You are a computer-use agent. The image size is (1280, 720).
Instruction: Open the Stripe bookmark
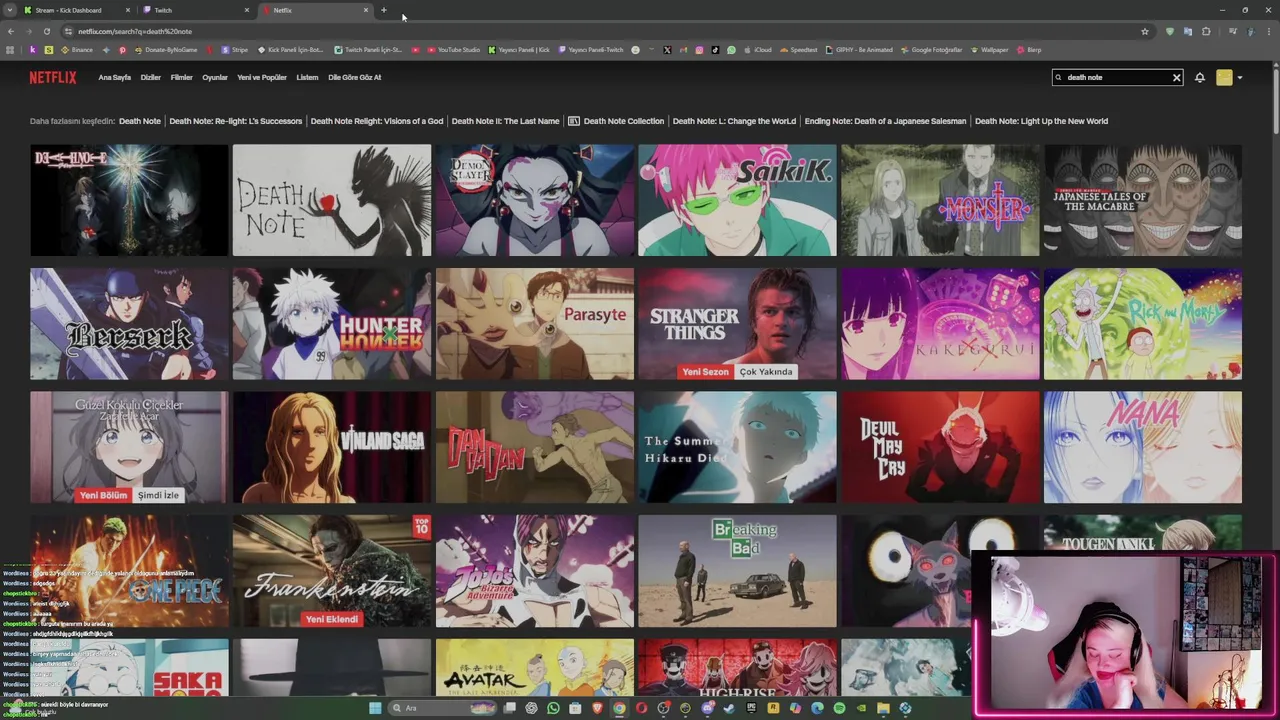[236, 50]
